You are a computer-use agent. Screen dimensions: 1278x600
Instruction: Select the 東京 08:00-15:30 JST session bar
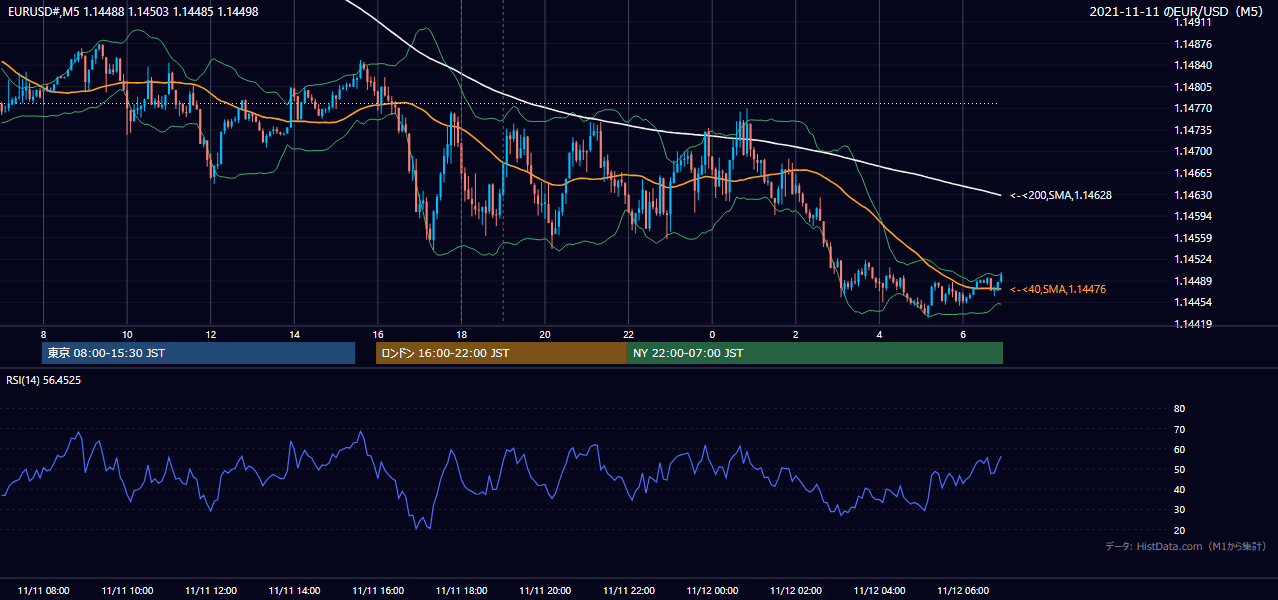[x=199, y=353]
